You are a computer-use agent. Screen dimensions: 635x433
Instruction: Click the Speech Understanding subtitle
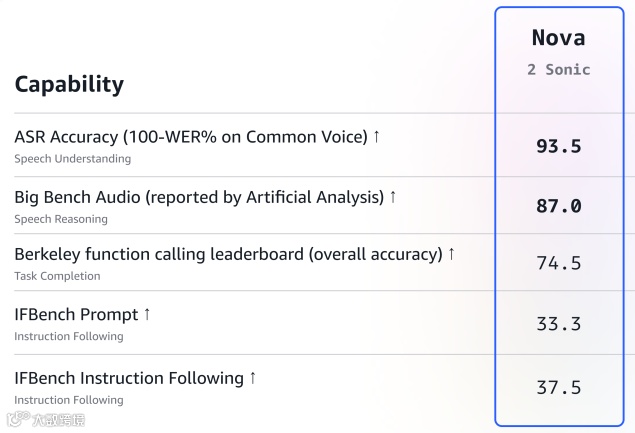click(72, 158)
